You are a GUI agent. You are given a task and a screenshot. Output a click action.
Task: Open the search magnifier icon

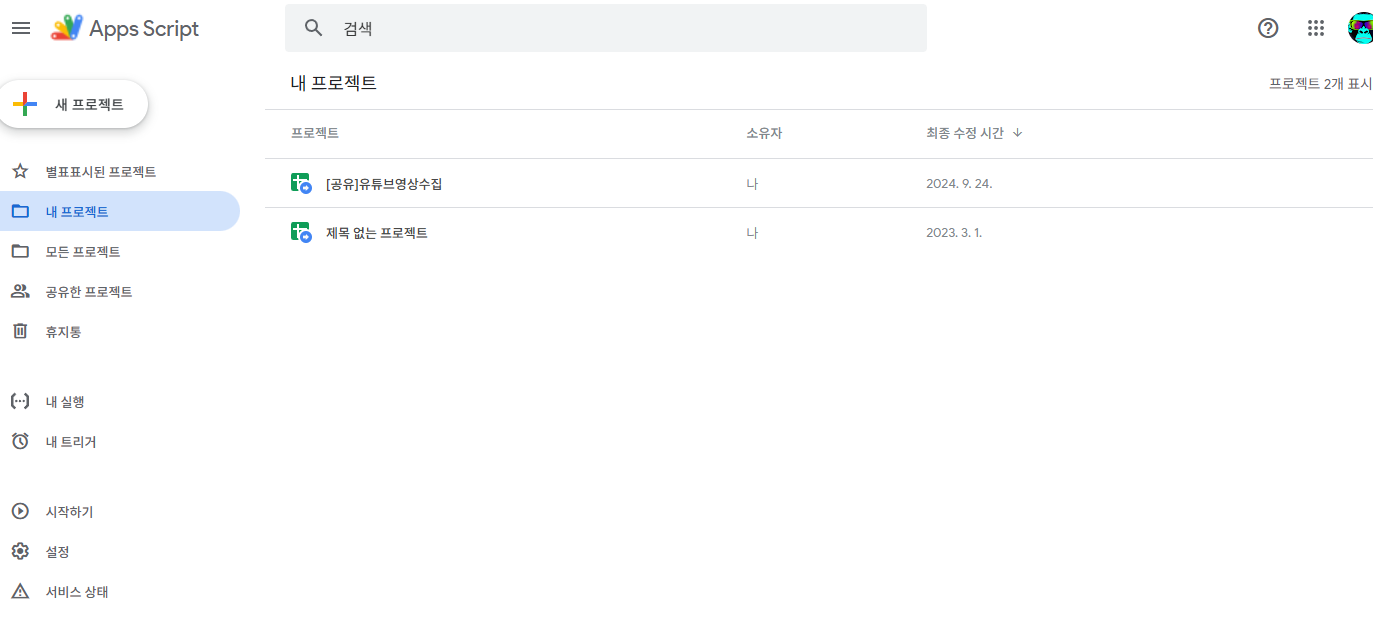(x=313, y=28)
